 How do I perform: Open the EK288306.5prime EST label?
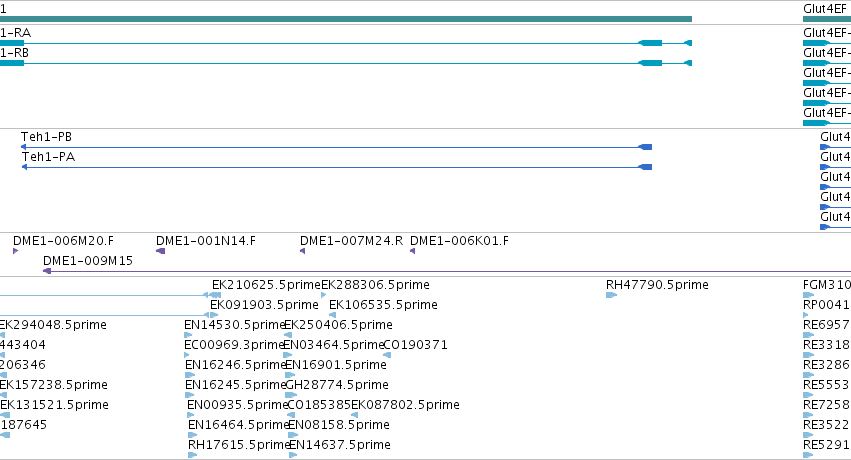pyautogui.click(x=376, y=285)
